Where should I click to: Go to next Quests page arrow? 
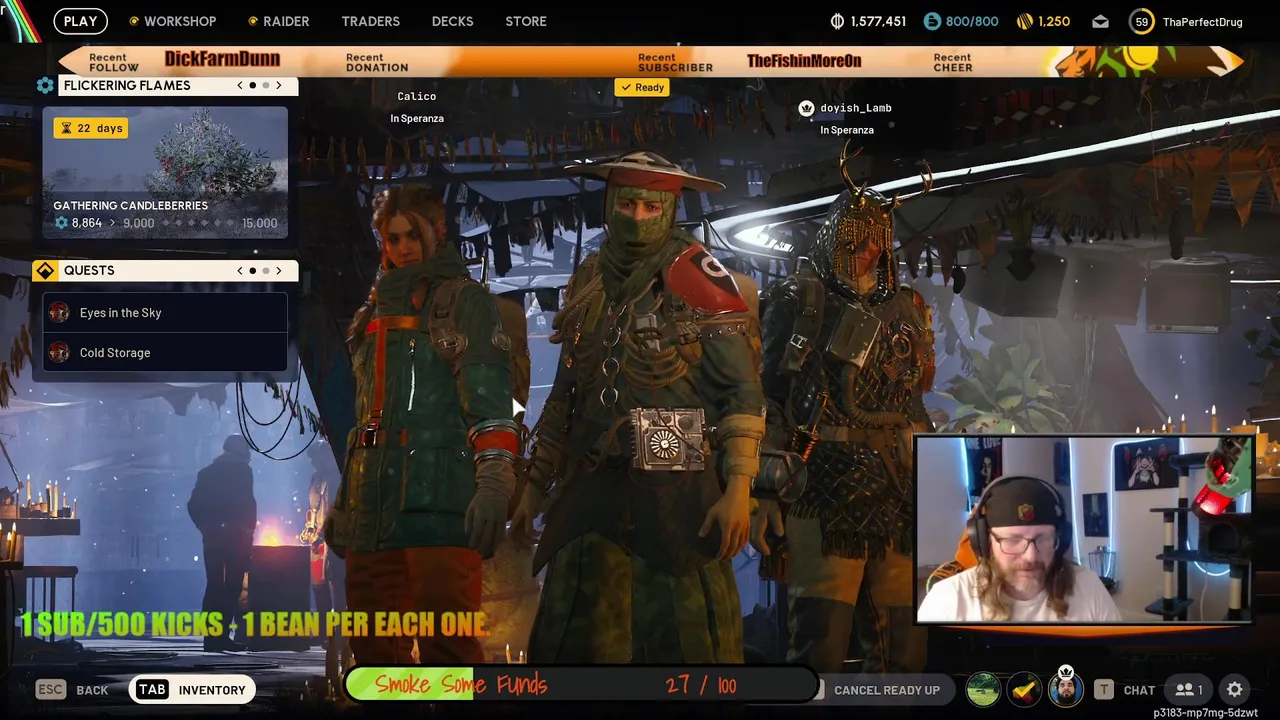[x=279, y=270]
